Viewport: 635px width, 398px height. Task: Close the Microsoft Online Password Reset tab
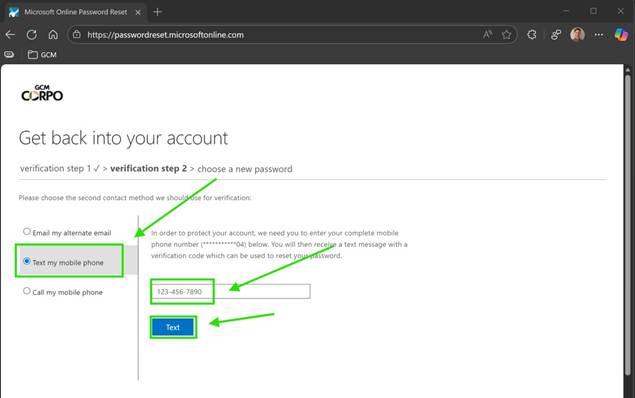click(x=138, y=13)
